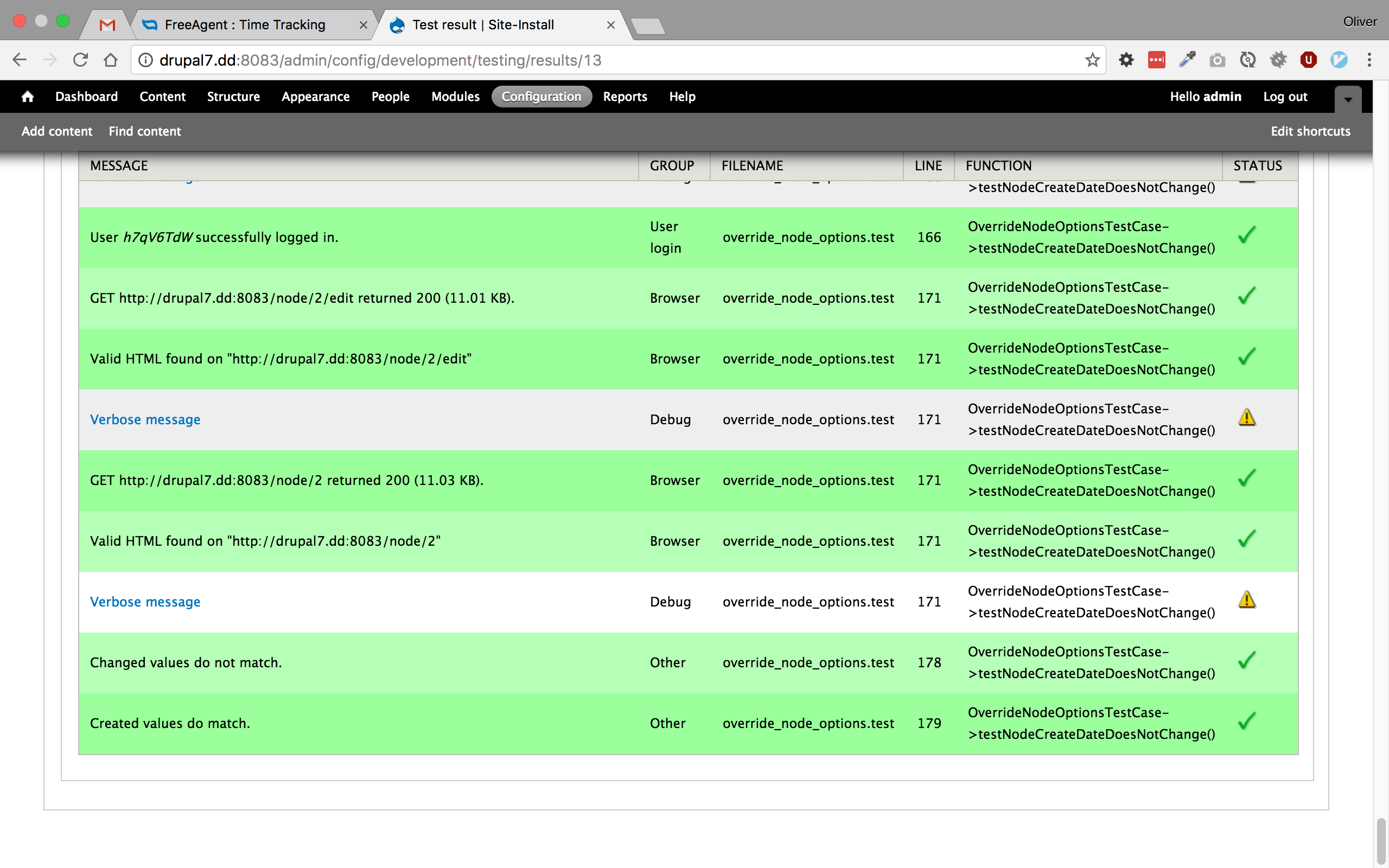Open the Configuration admin menu
1389x868 pixels.
[540, 97]
